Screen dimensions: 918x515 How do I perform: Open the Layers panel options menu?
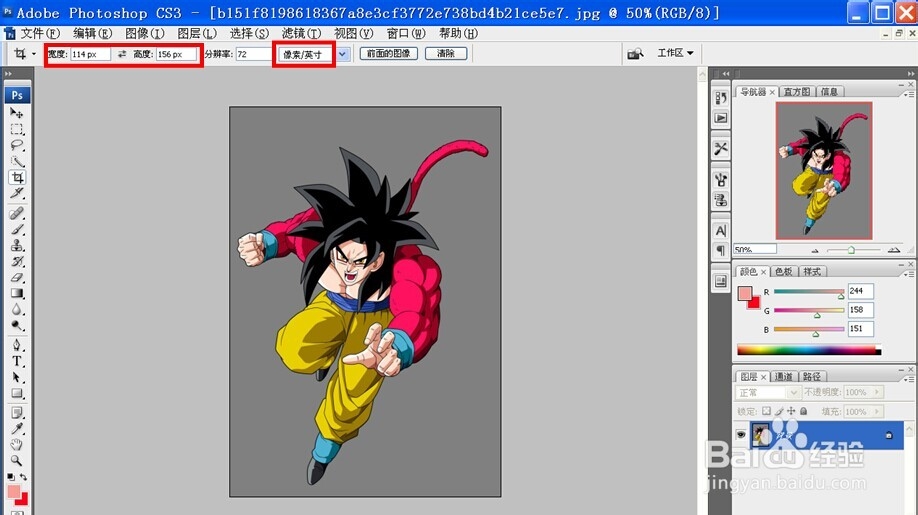click(910, 379)
